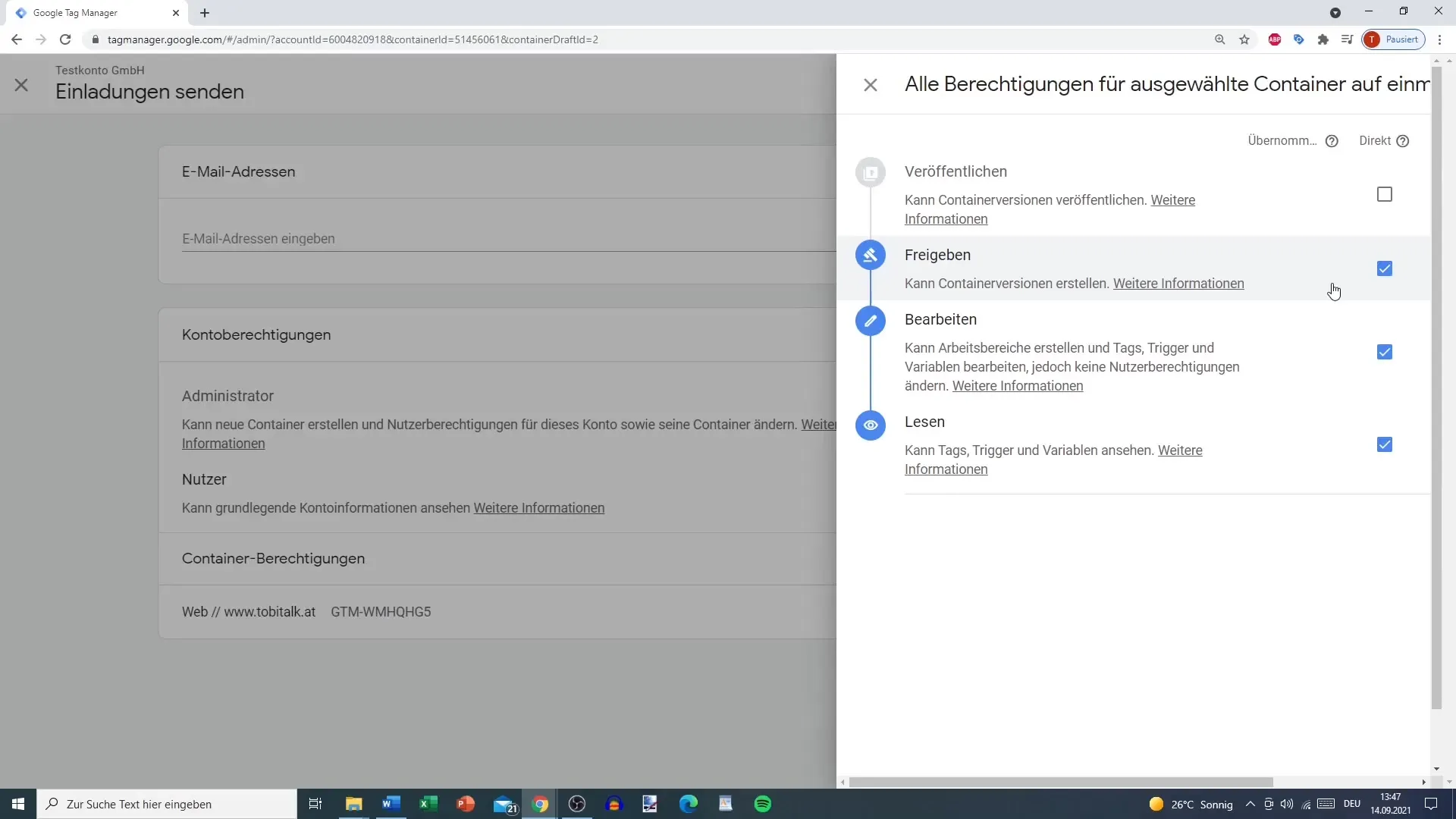This screenshot has height=819, width=1456.
Task: Click the Windows taskbar search box
Action: click(167, 804)
